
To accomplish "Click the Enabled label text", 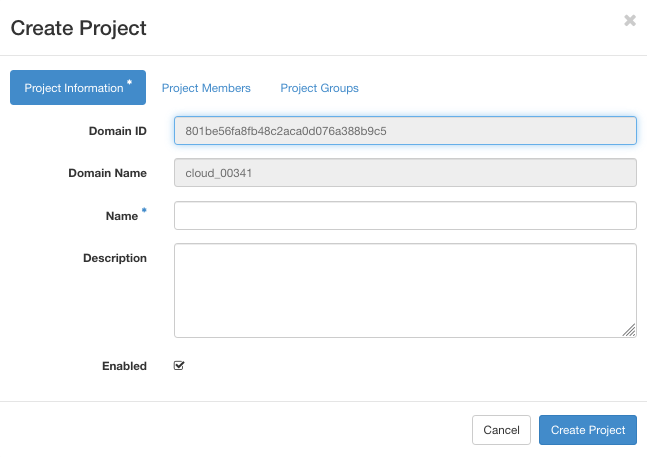I will 124,366.
